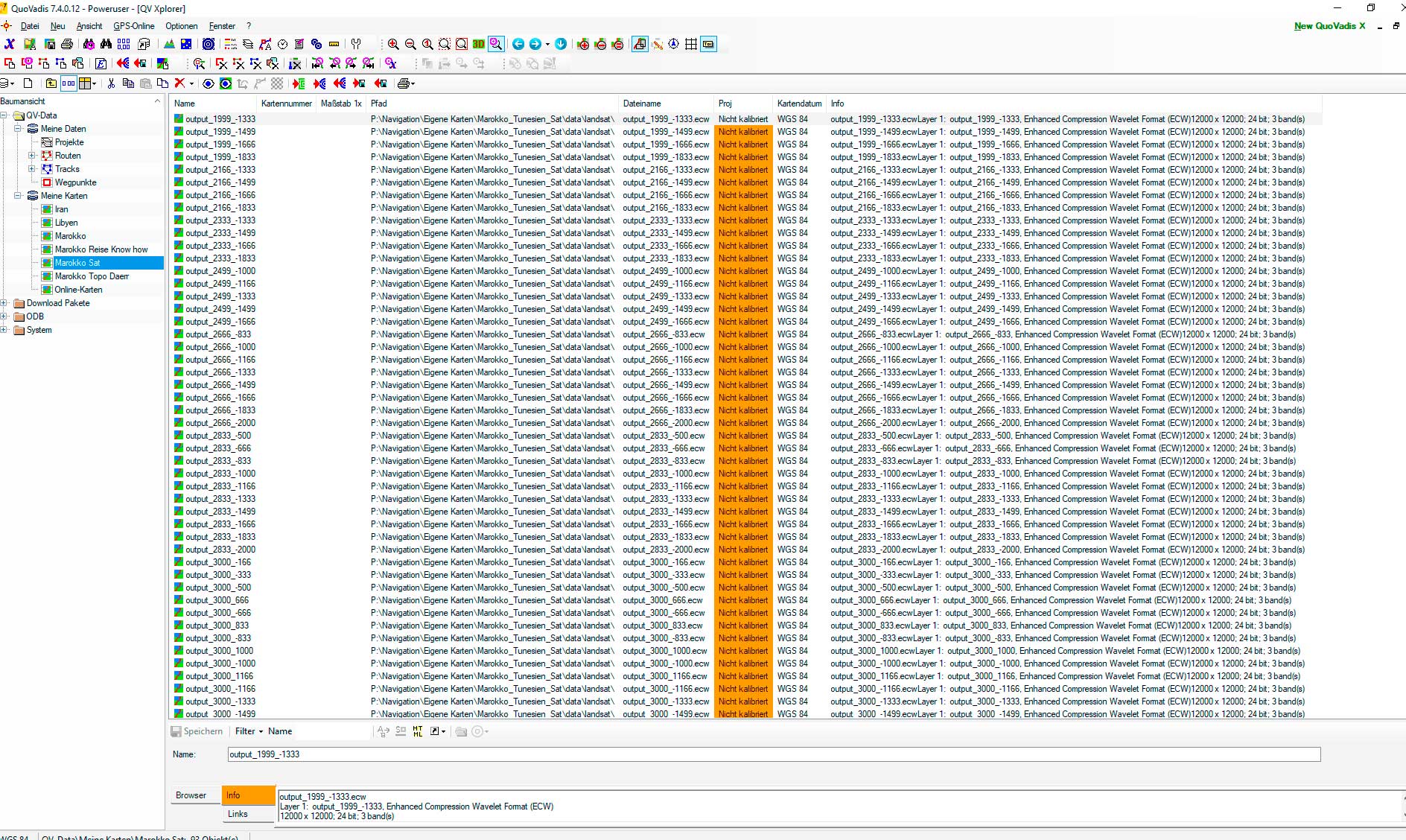Image resolution: width=1406 pixels, height=840 pixels.
Task: Click the grid overlay toolbar icon
Action: point(691,45)
